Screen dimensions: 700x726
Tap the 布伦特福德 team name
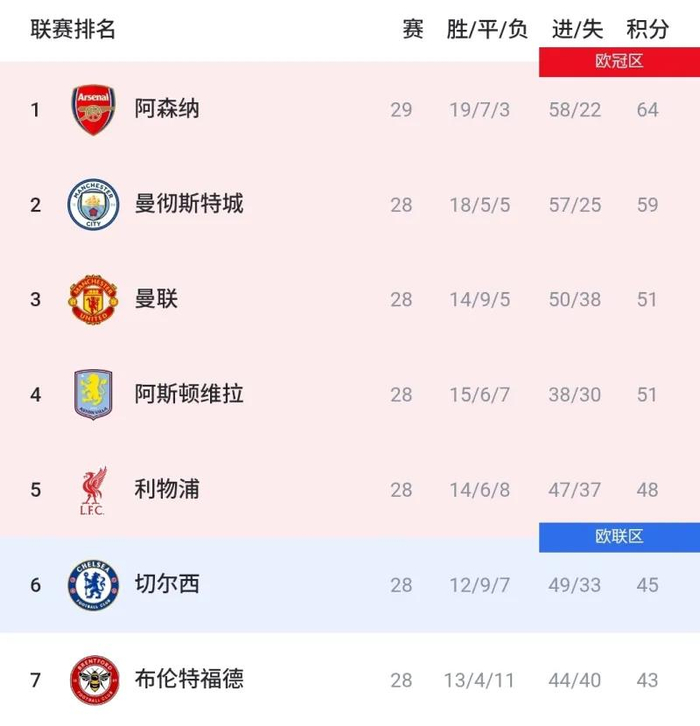189,680
